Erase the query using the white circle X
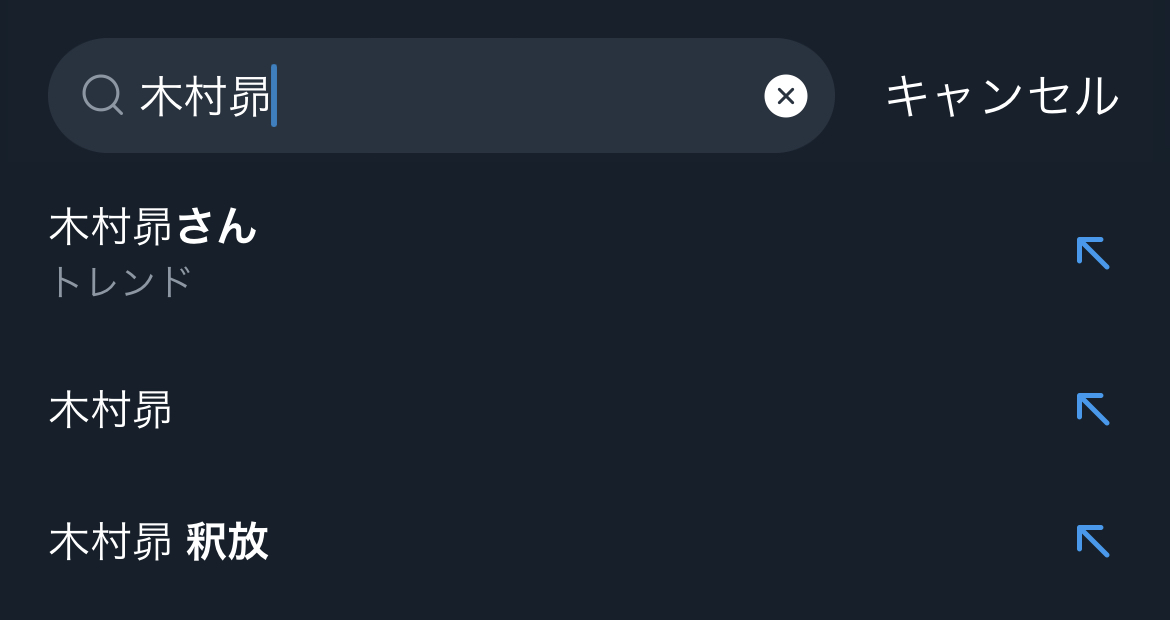Screen dimensions: 1170x620 click(786, 96)
